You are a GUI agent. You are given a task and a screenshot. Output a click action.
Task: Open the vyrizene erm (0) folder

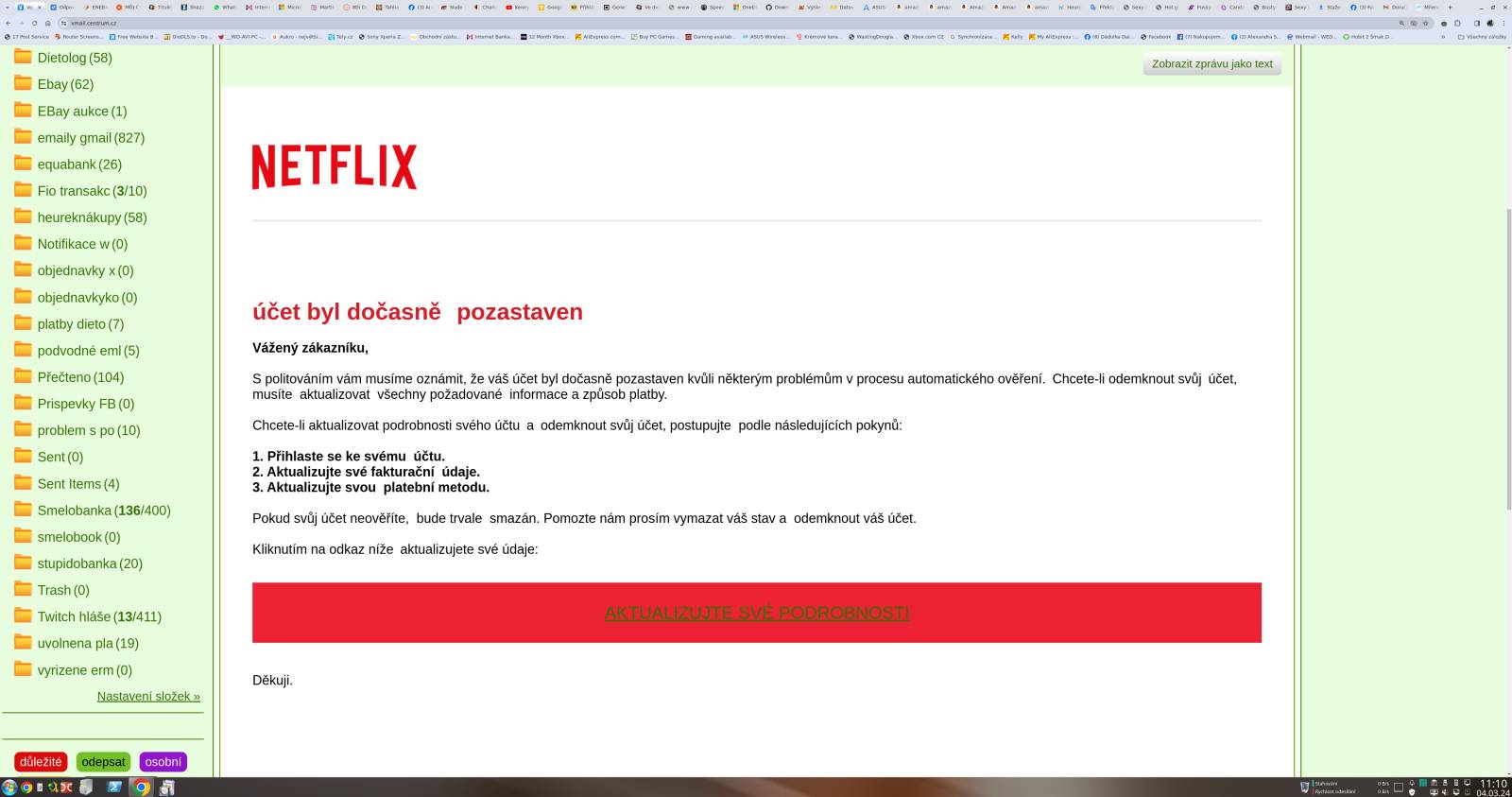click(85, 670)
